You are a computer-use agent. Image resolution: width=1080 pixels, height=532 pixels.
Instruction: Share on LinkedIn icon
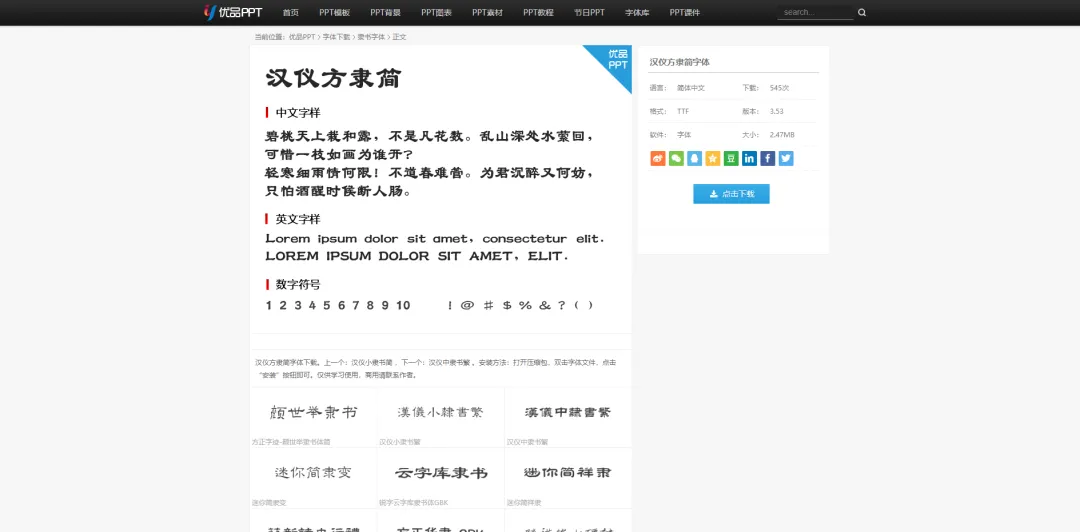coord(749,158)
